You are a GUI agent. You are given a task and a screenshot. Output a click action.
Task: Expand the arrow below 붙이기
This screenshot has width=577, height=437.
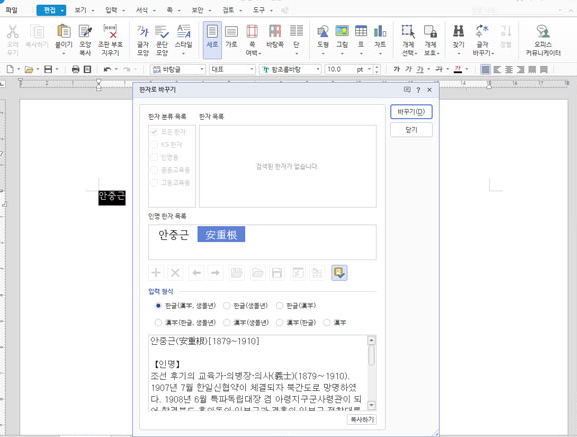coord(64,54)
